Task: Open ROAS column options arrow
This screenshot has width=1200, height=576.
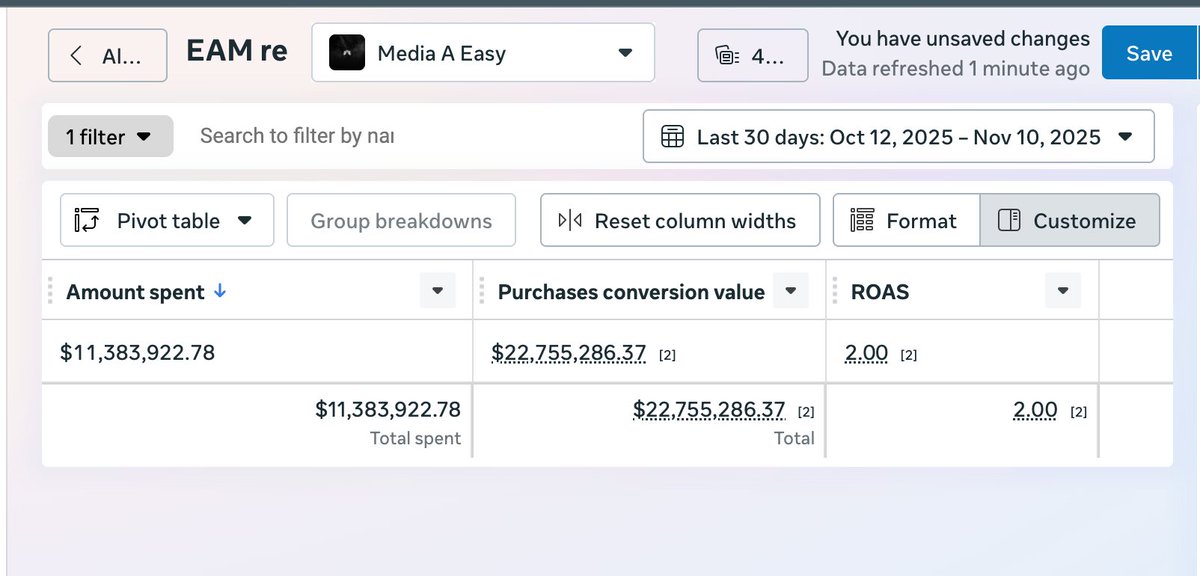Action: 1062,292
